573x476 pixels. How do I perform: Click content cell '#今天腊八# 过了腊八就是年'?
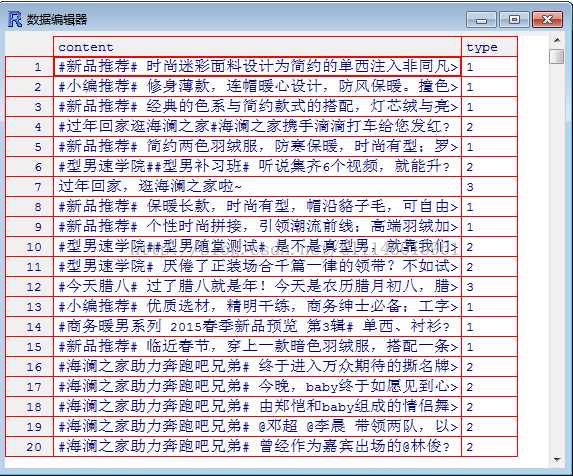point(257,287)
